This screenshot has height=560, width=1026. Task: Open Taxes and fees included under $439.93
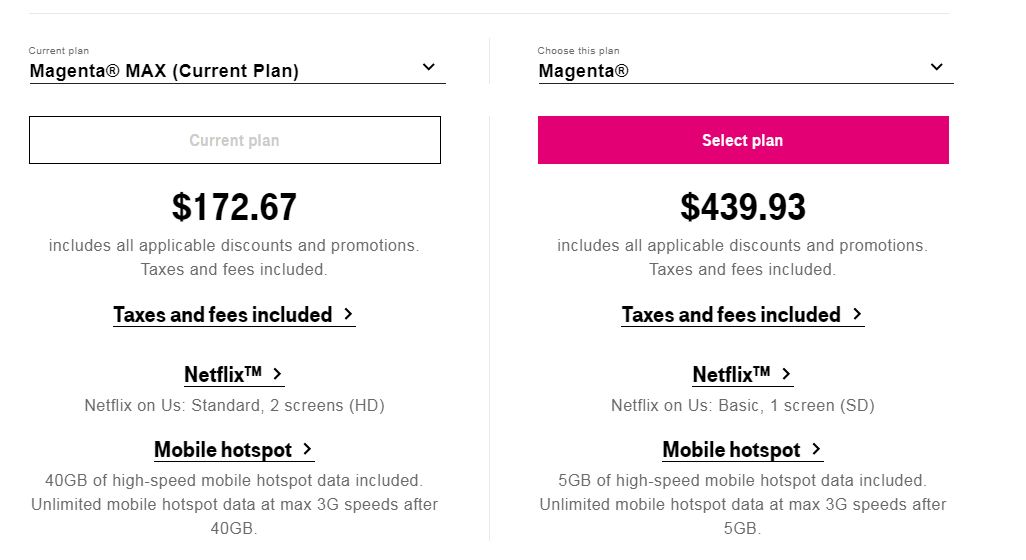point(743,315)
